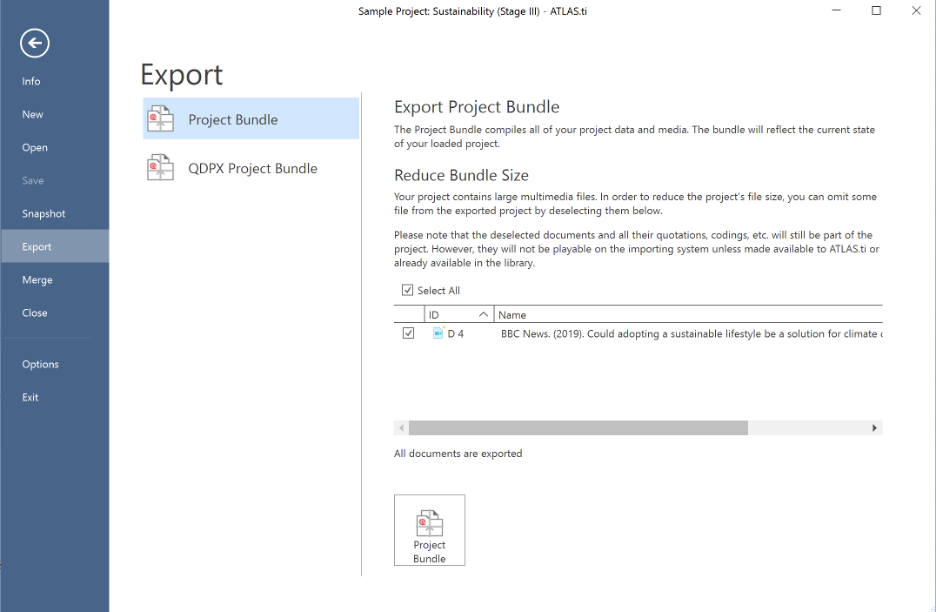Screen dimensions: 936x612
Task: Minimize the ATLAS.ti window
Action: 836,10
